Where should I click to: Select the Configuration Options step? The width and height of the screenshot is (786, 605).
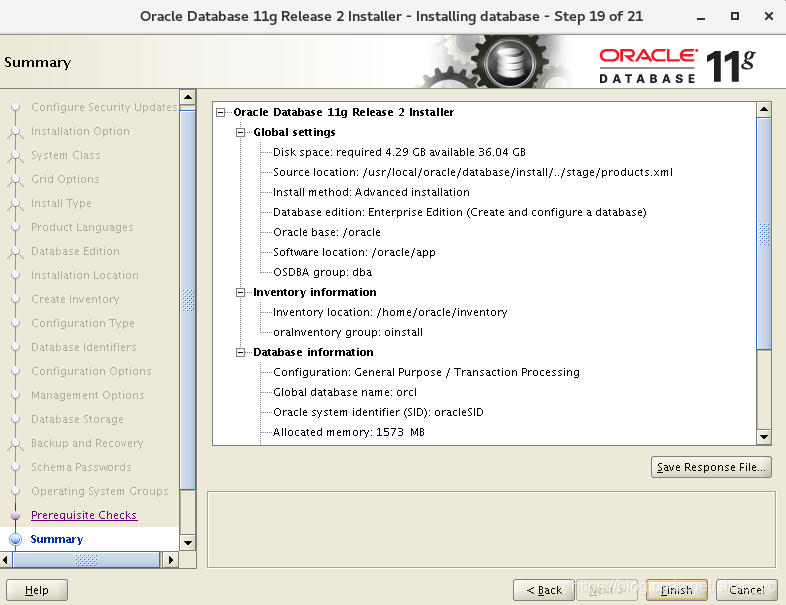pyautogui.click(x=91, y=371)
